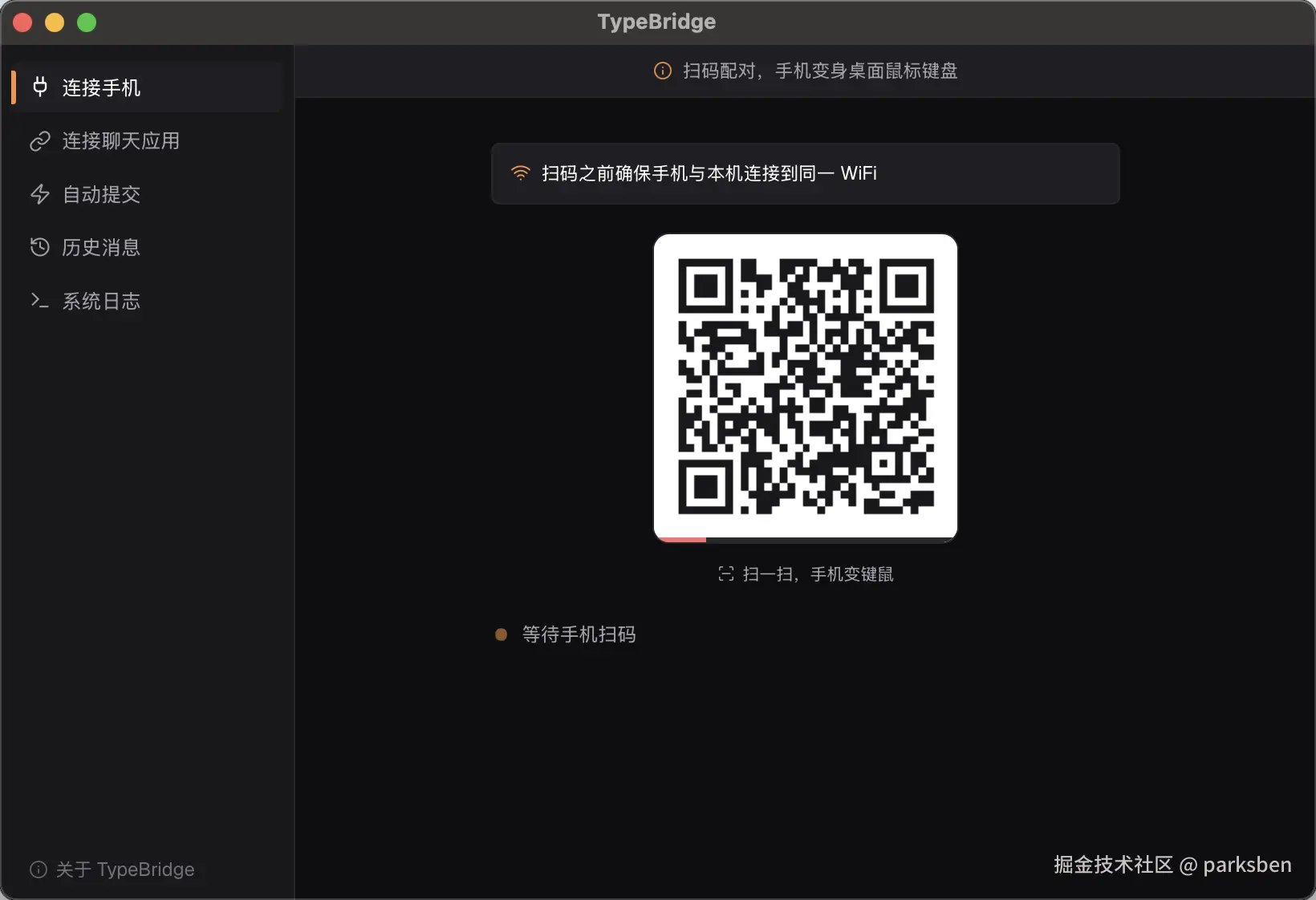Click the TypeBridge window title

click(657, 22)
